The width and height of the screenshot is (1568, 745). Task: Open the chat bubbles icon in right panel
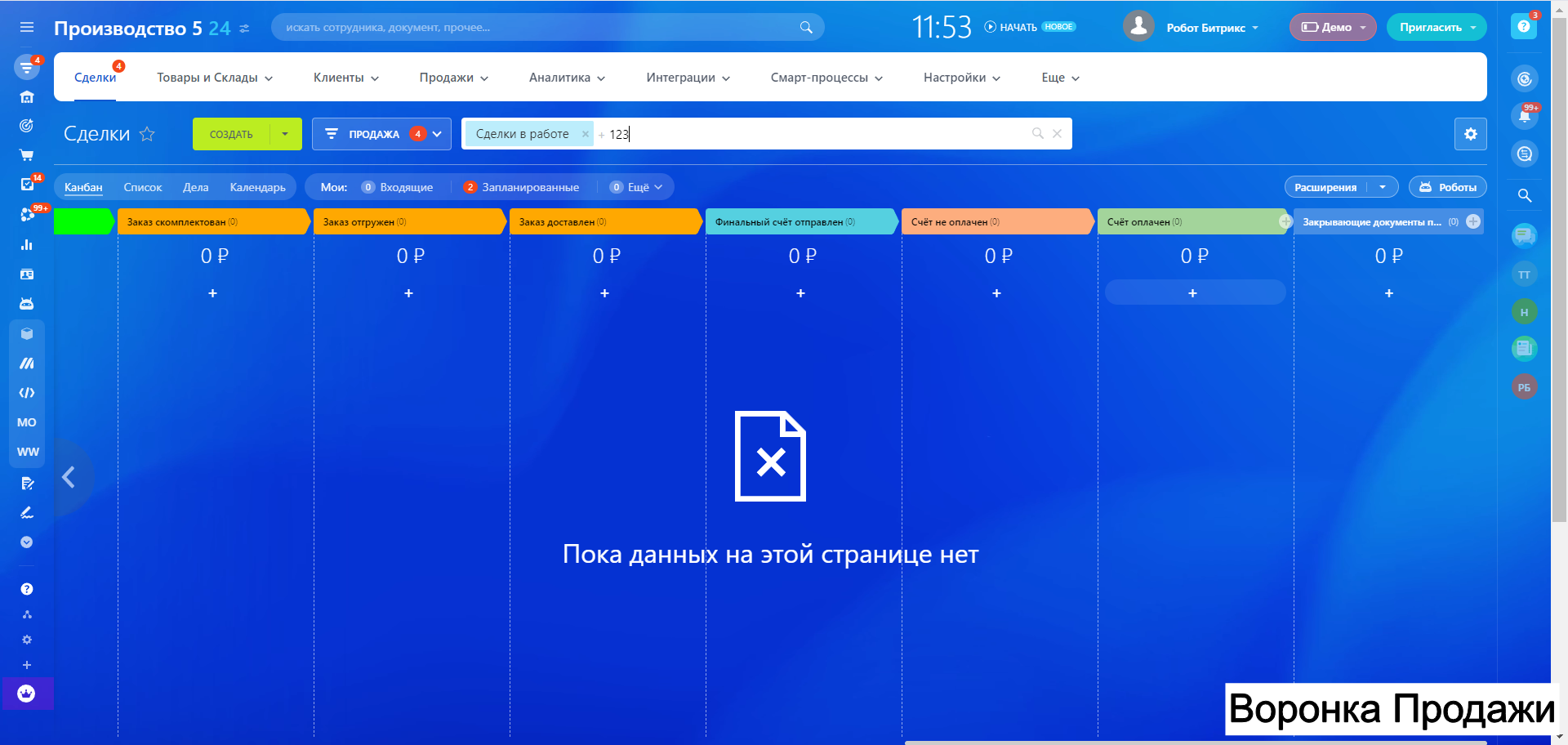pos(1524,236)
